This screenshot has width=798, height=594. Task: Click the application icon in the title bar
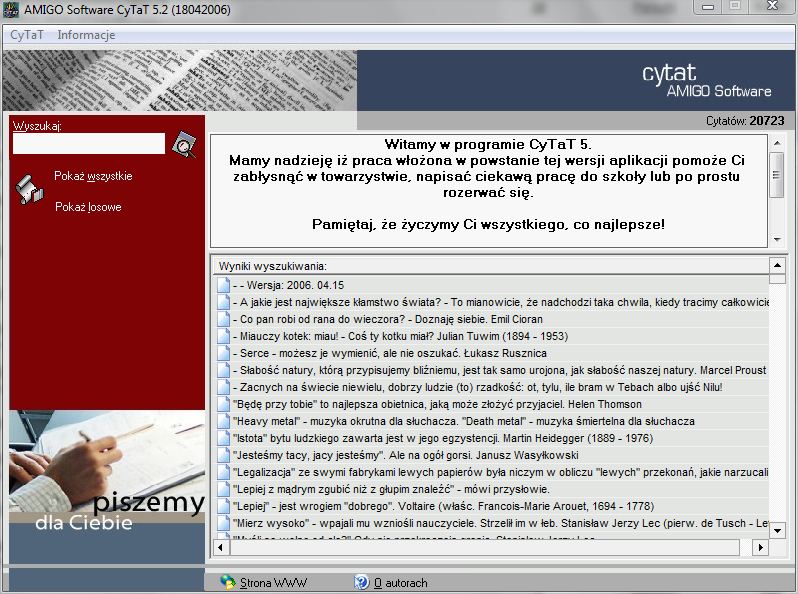[11, 10]
